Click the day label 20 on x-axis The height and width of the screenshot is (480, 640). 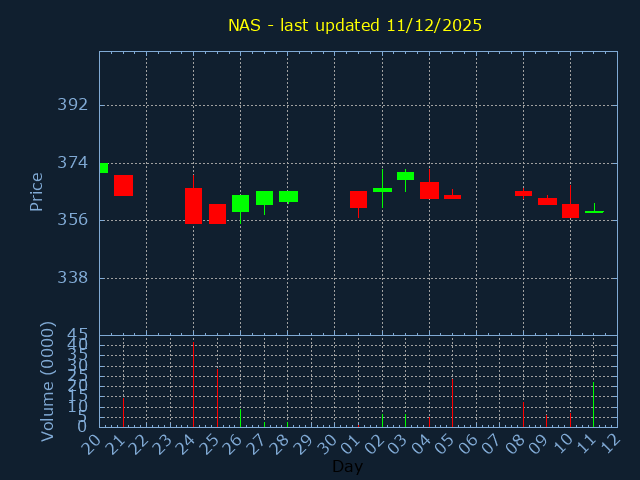[91, 443]
